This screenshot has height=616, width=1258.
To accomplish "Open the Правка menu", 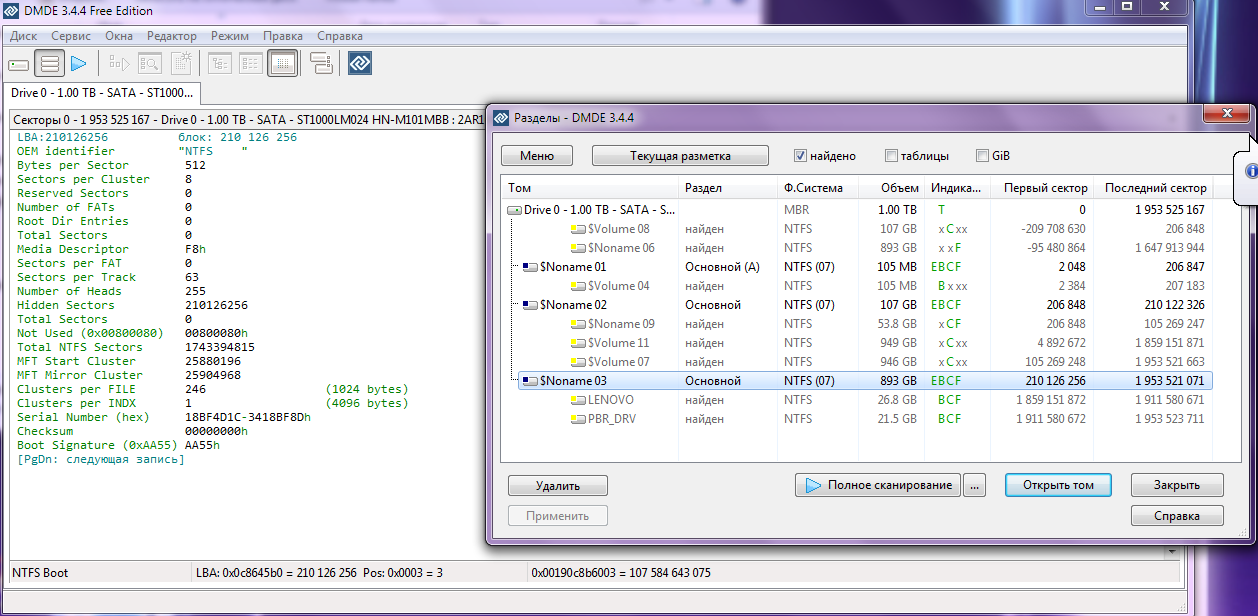I will point(283,35).
